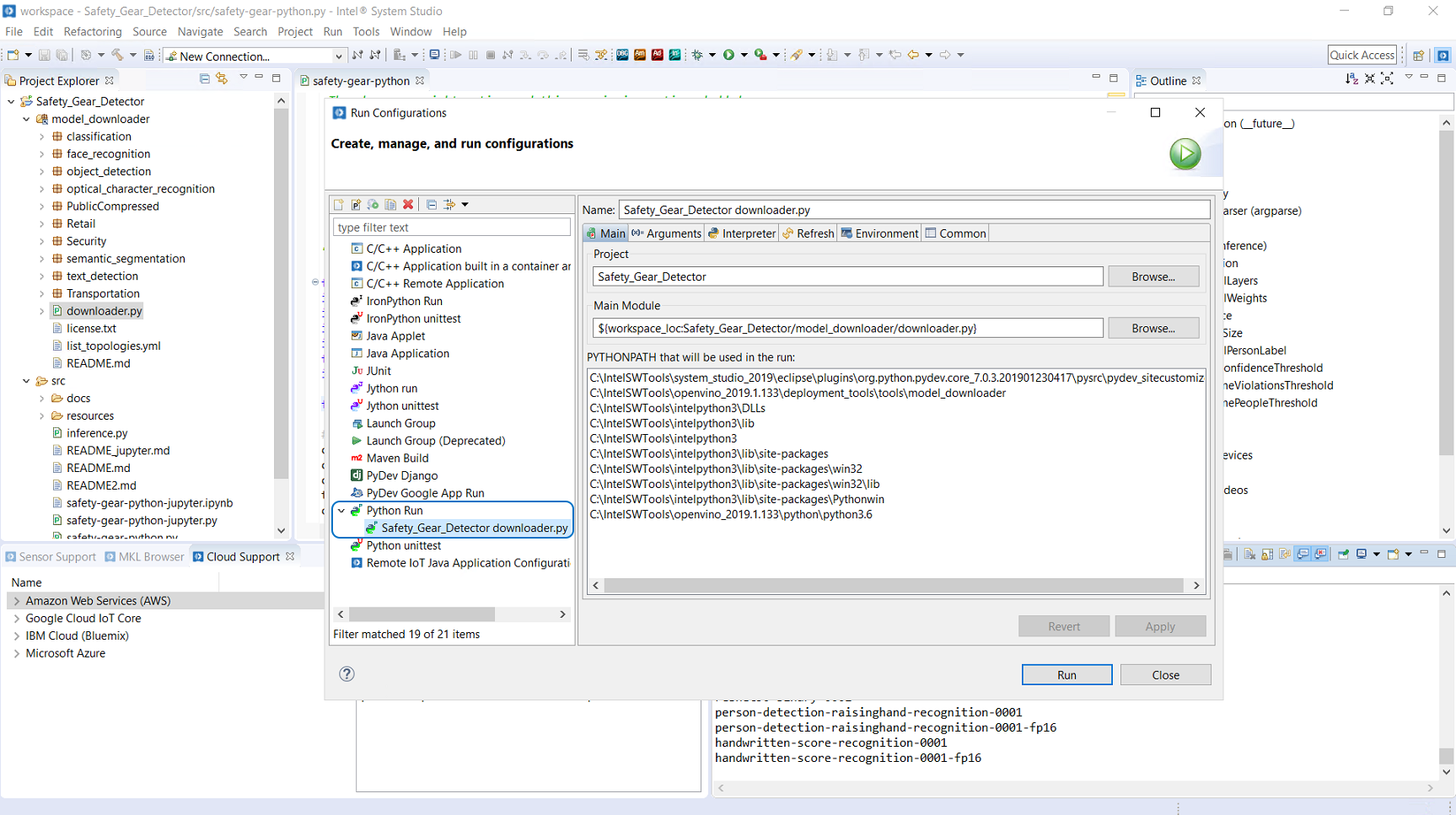Viewport: 1456px width, 815px height.
Task: Open Refresh tab in Run Configurations
Action: tap(808, 233)
